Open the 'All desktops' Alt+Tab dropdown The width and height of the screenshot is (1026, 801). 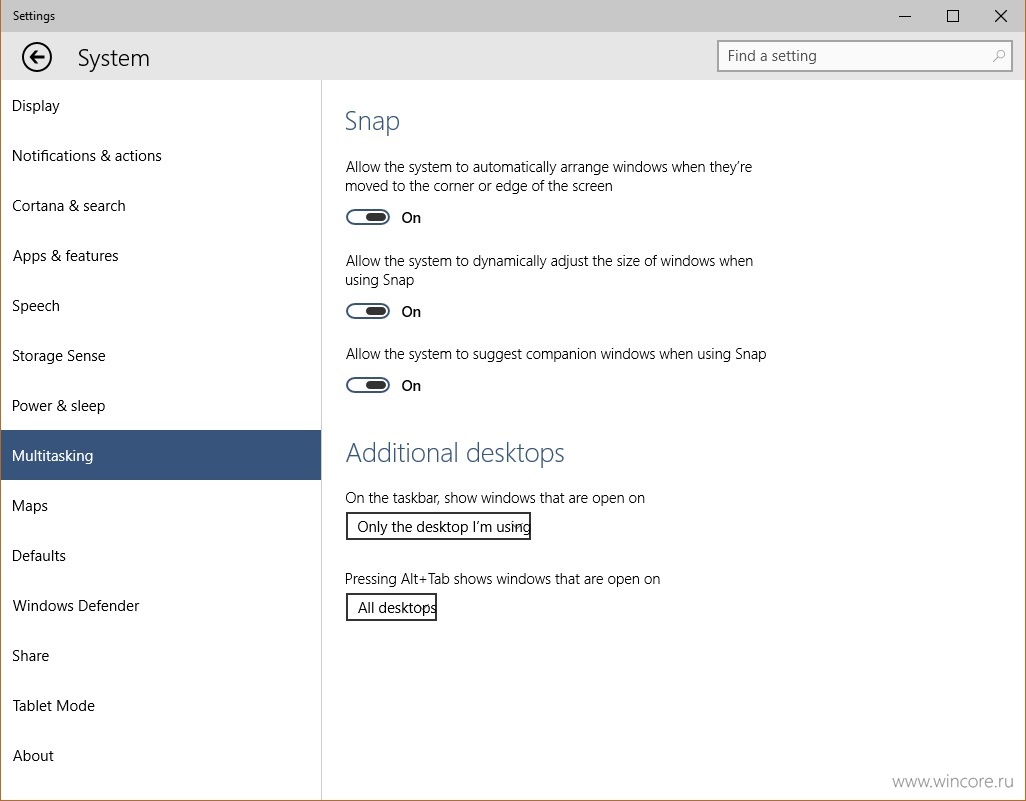pos(391,607)
